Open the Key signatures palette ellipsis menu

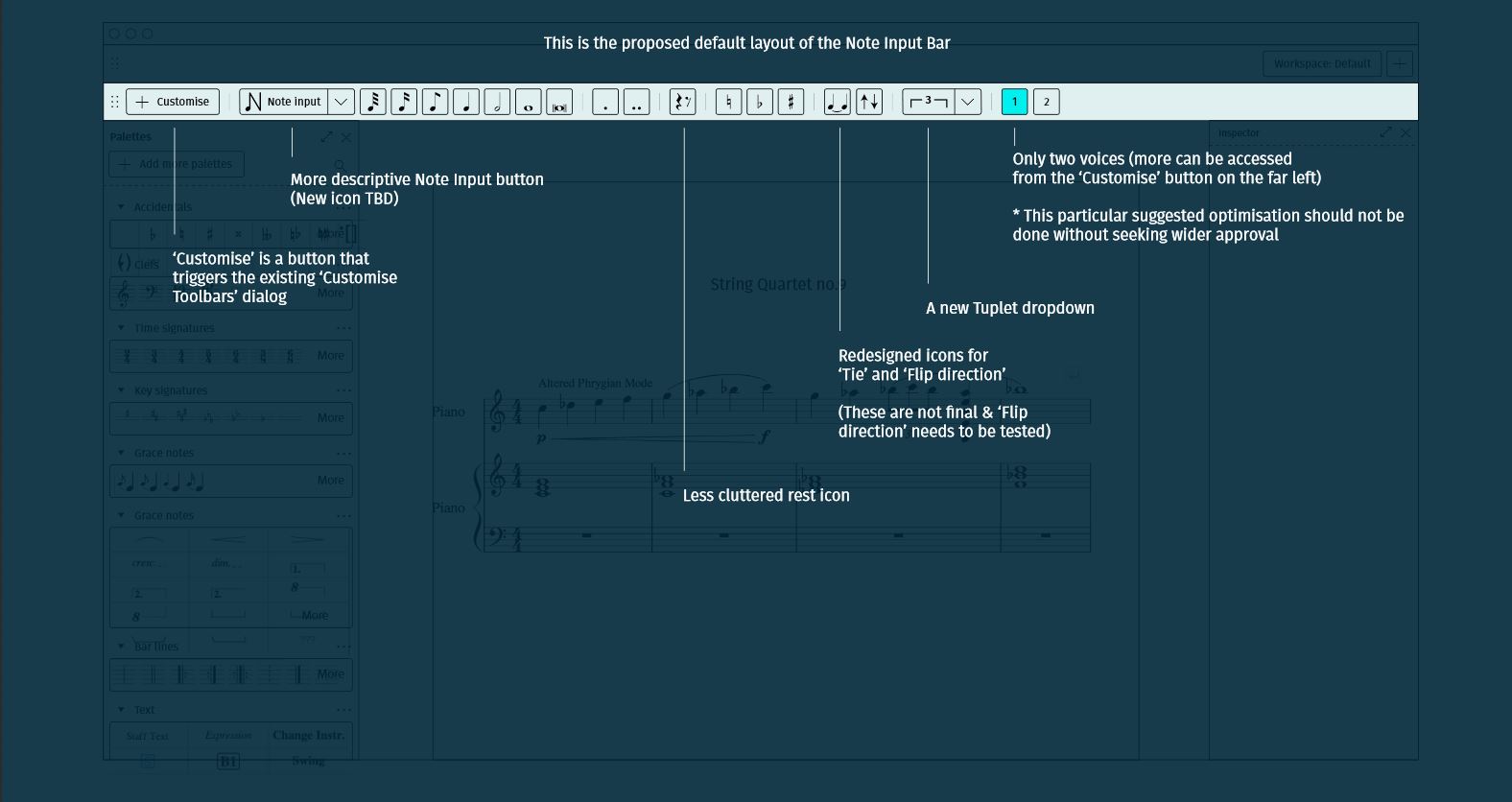point(343,390)
